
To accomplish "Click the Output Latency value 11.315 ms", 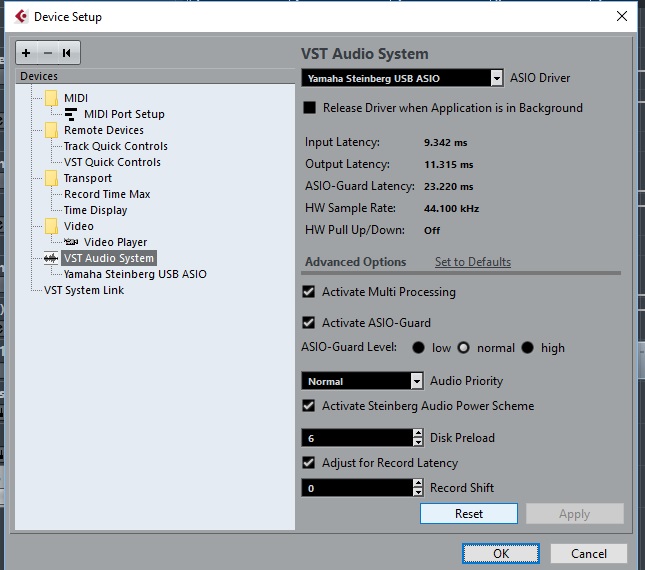I will coord(449,165).
